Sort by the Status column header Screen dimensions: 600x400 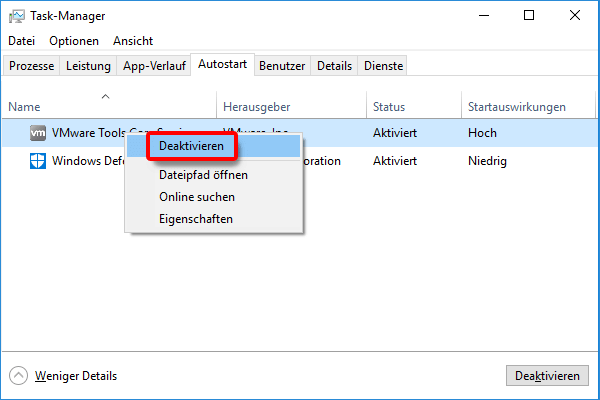click(x=414, y=106)
